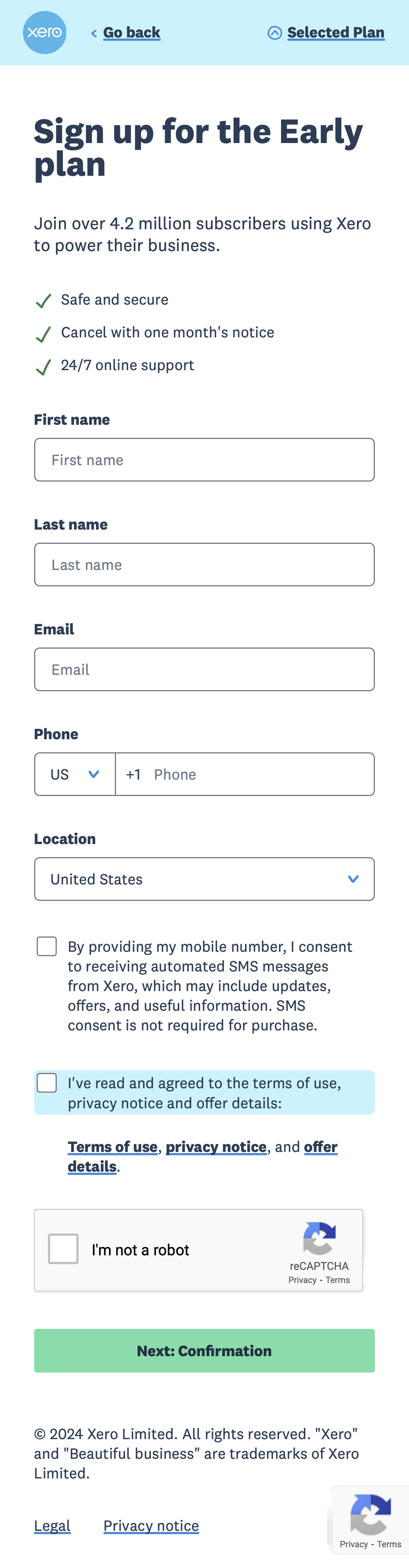Enable the SMS consent checkbox

47,946
